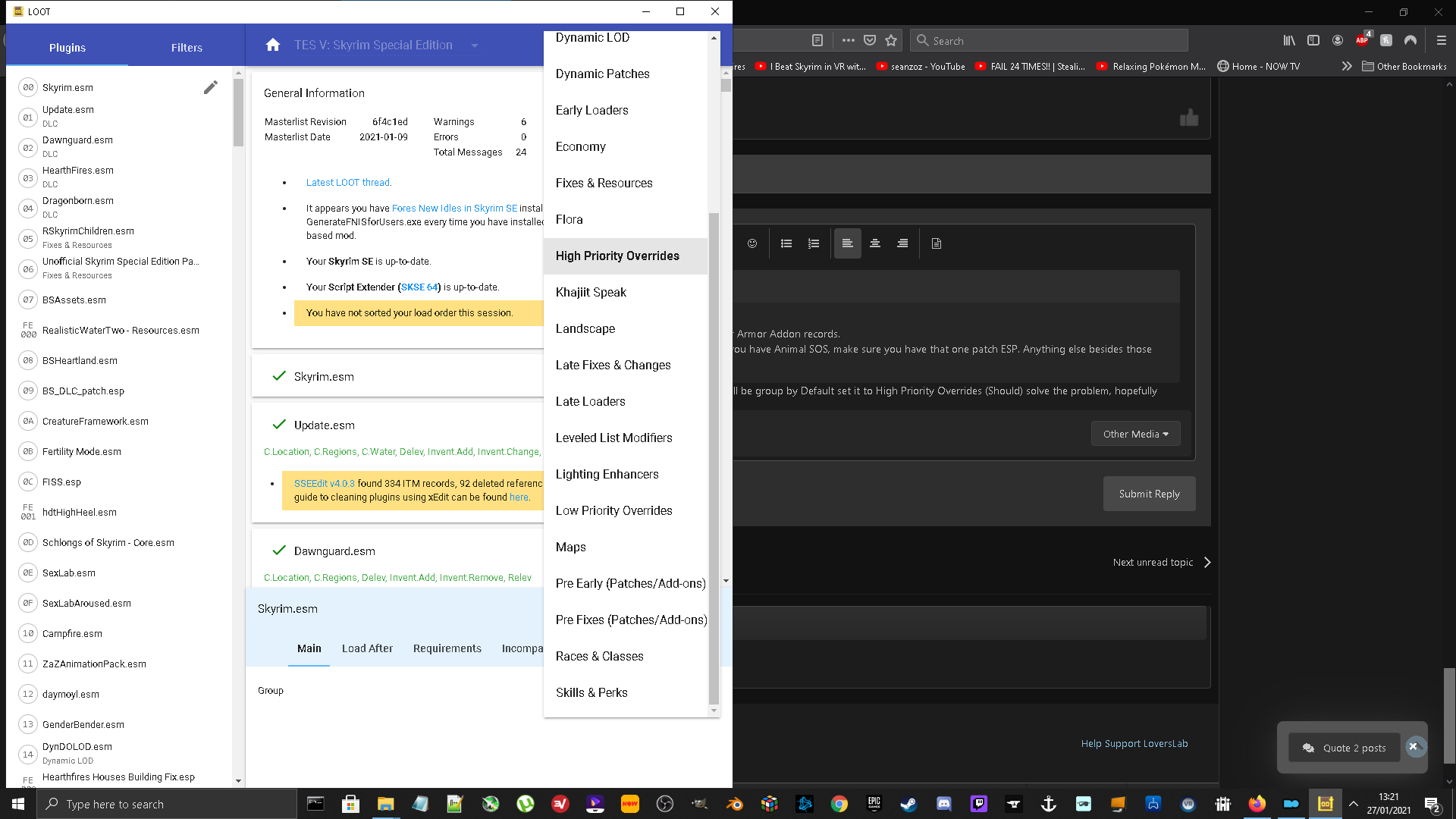Image resolution: width=1456 pixels, height=819 pixels.
Task: Open the browser page actions ellipsis
Action: (849, 41)
